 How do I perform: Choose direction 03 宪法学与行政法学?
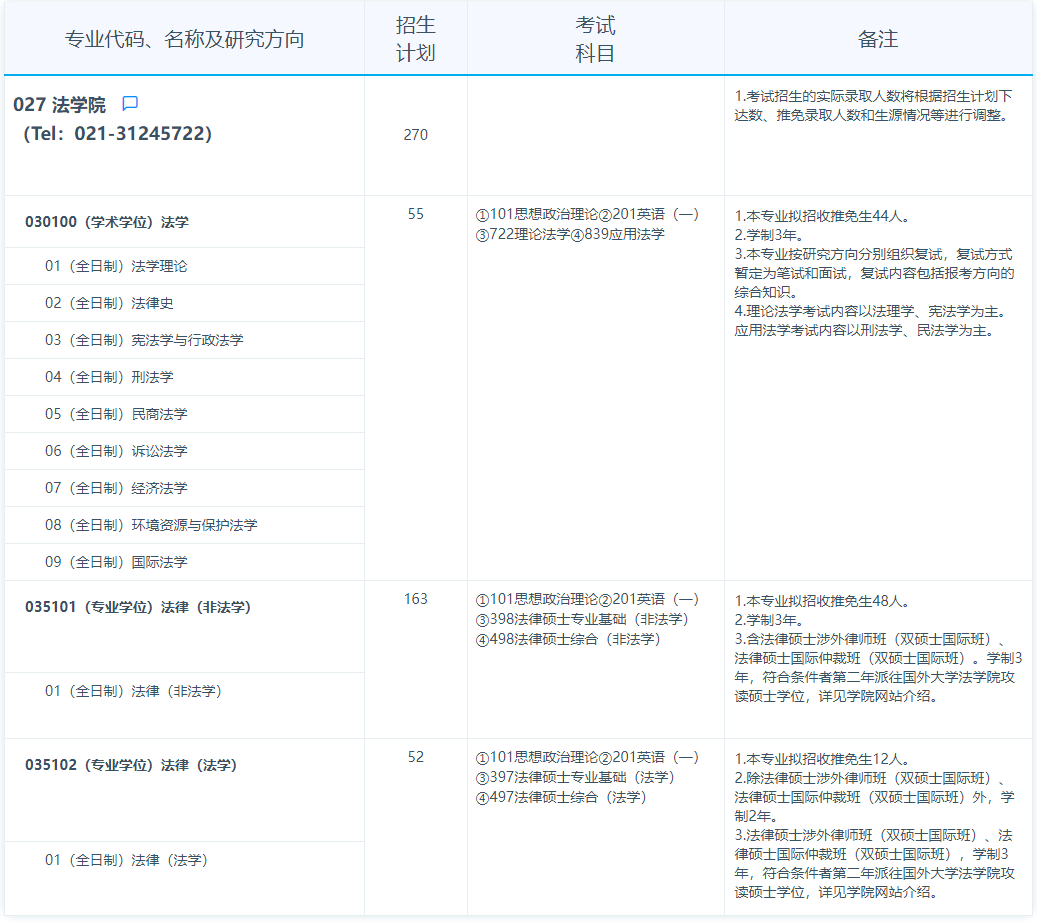point(144,340)
